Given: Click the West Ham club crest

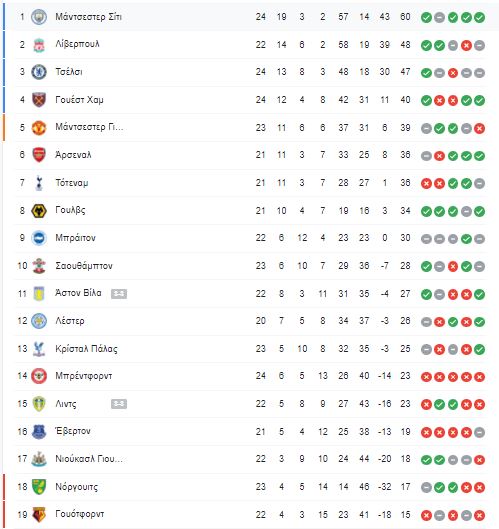Looking at the screenshot, I should (39, 100).
